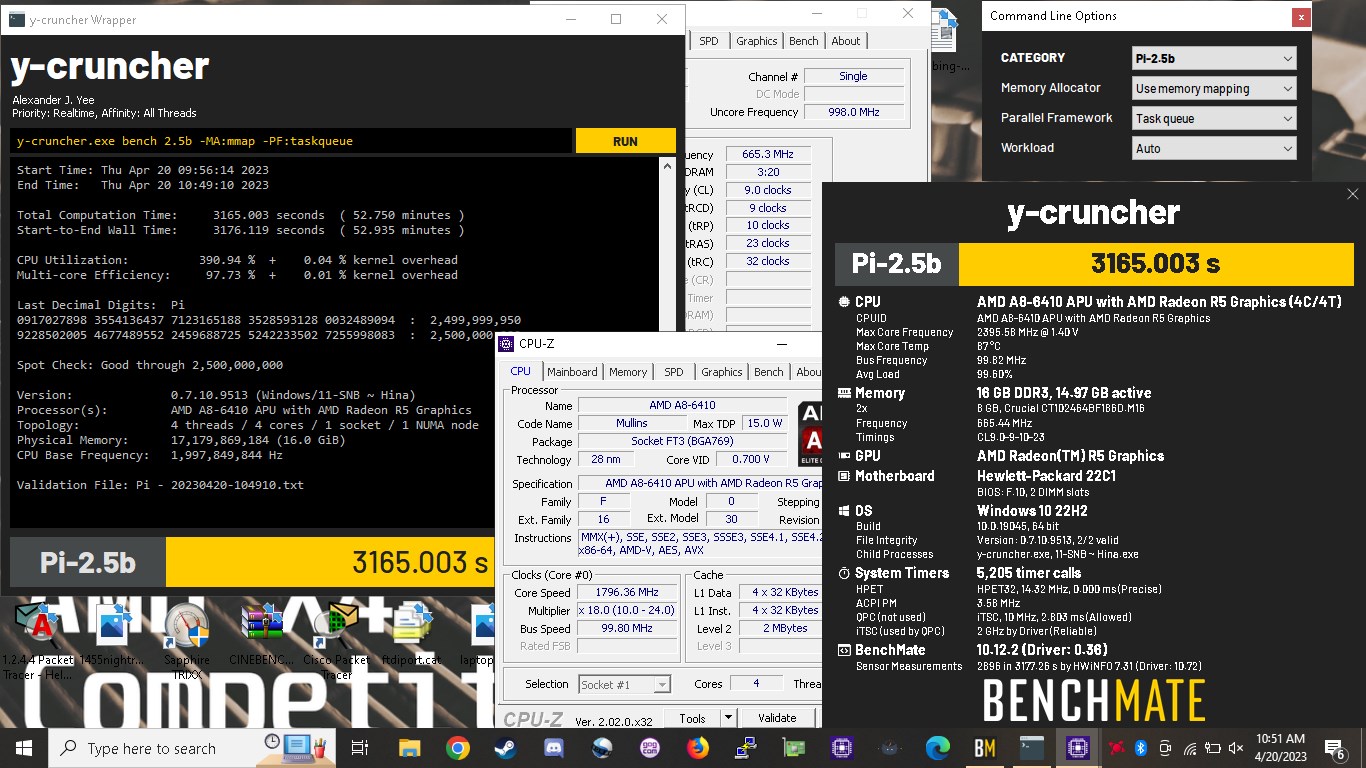Screen dimensions: 1366x768
Task: Click the BENCHMATE logo in result panel
Action: [x=1094, y=700]
